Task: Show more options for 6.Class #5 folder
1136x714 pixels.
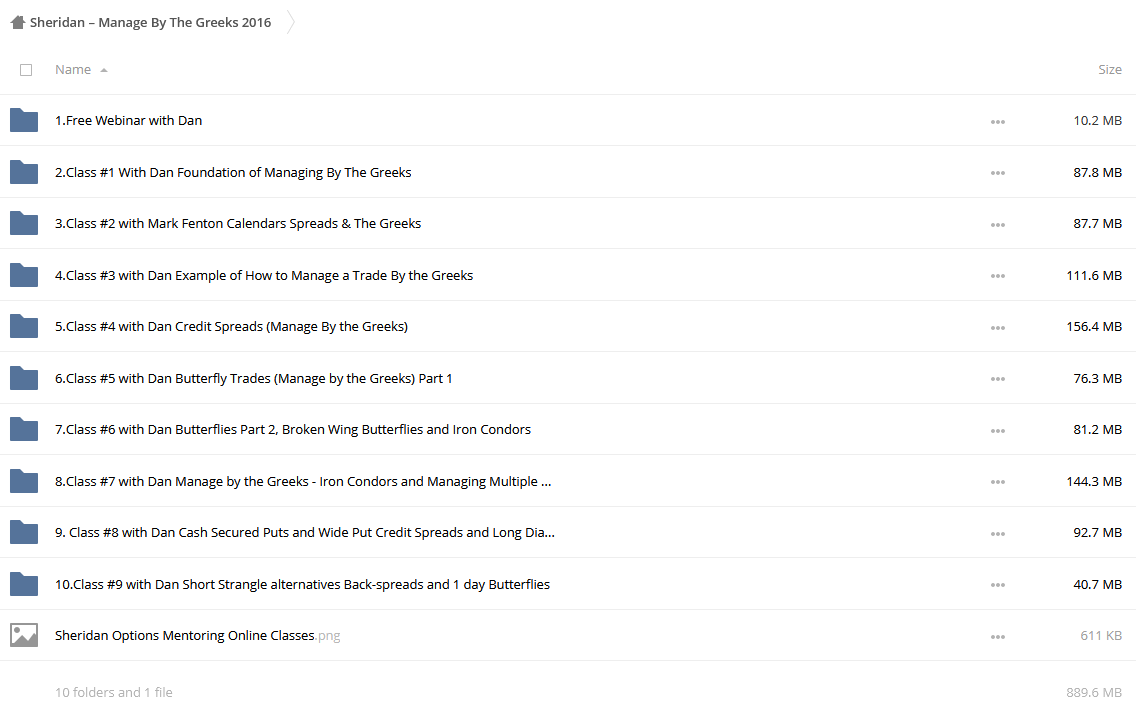Action: (998, 379)
